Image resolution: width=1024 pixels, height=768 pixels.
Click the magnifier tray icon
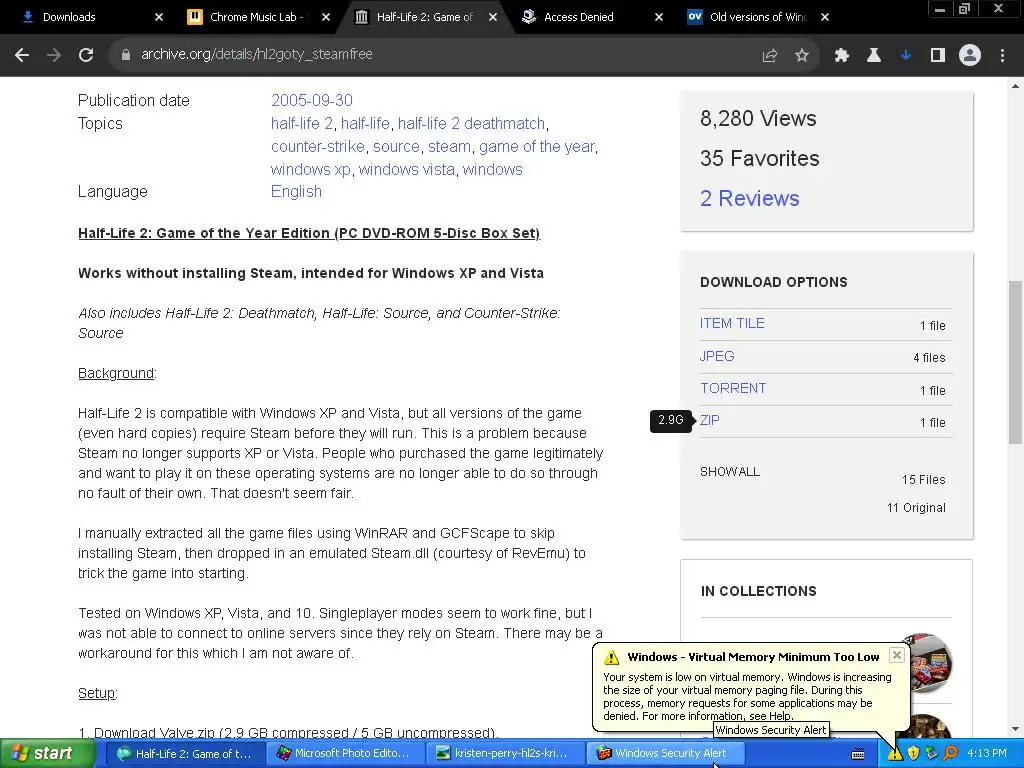950,754
